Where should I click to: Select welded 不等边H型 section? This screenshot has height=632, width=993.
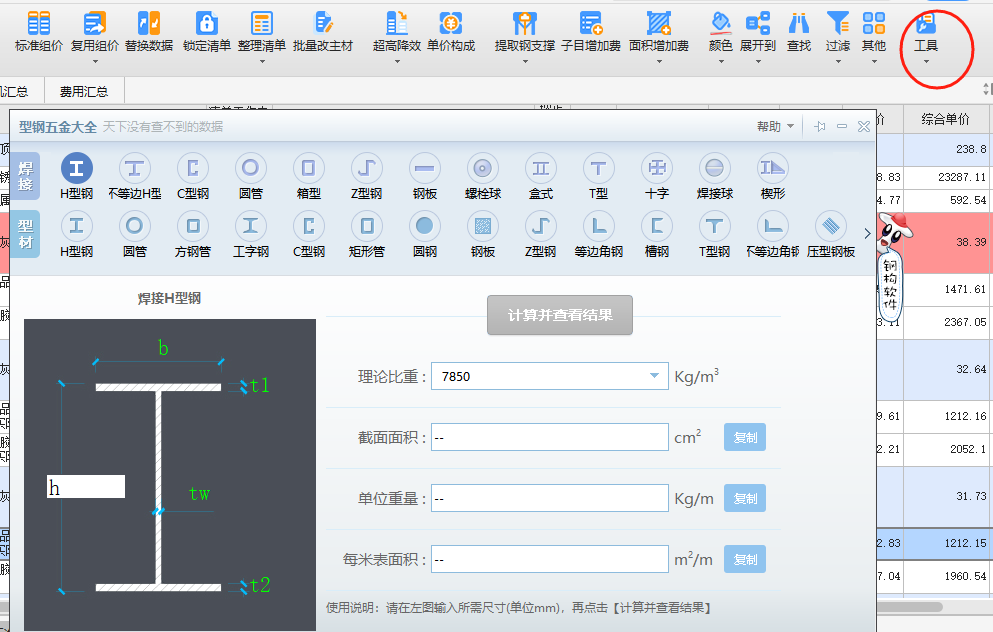[x=134, y=176]
